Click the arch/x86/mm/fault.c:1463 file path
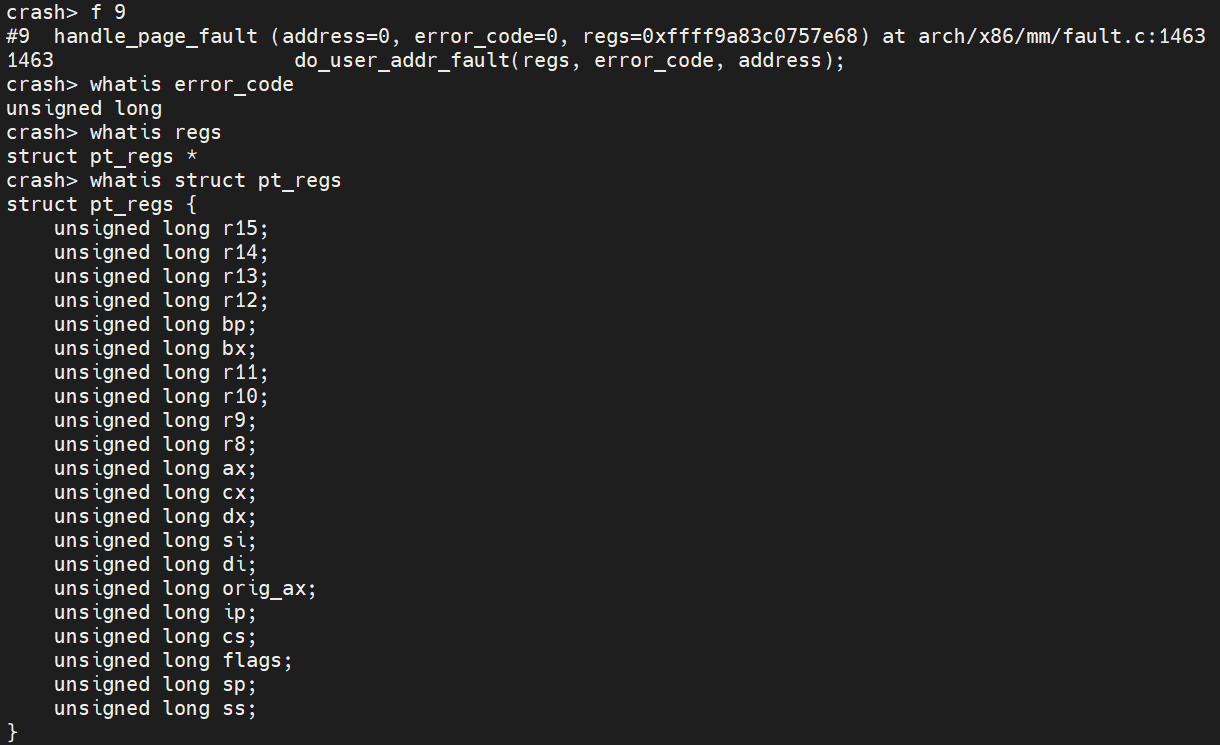1220x745 pixels. (1061, 37)
